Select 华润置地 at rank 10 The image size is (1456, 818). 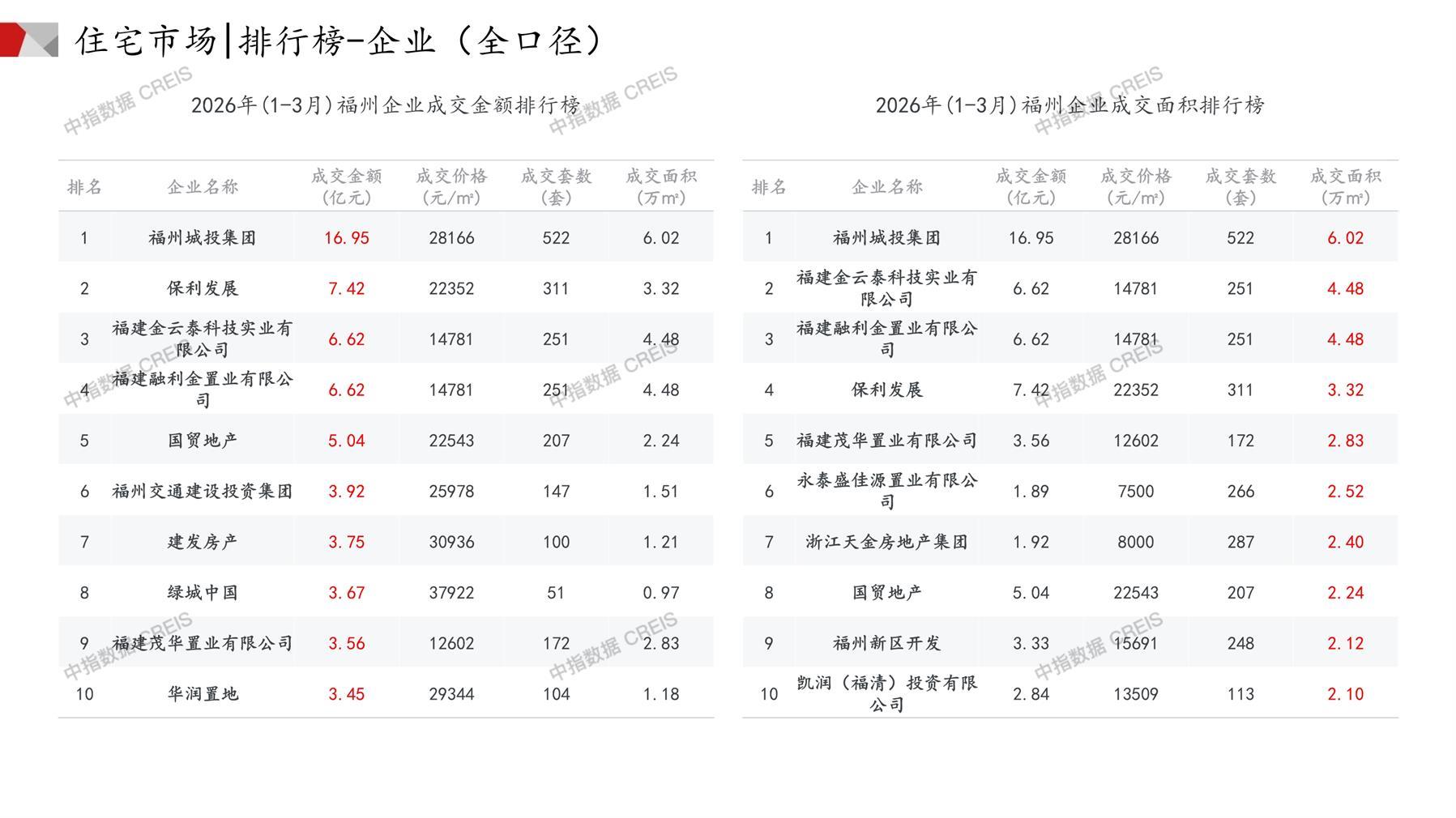click(203, 694)
